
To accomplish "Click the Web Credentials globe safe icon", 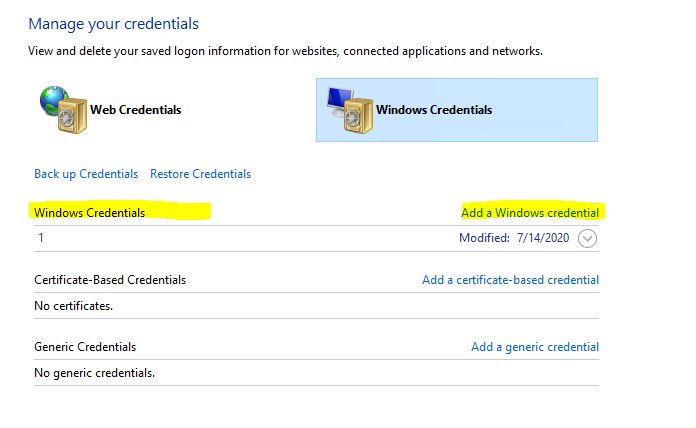I will coord(63,110).
